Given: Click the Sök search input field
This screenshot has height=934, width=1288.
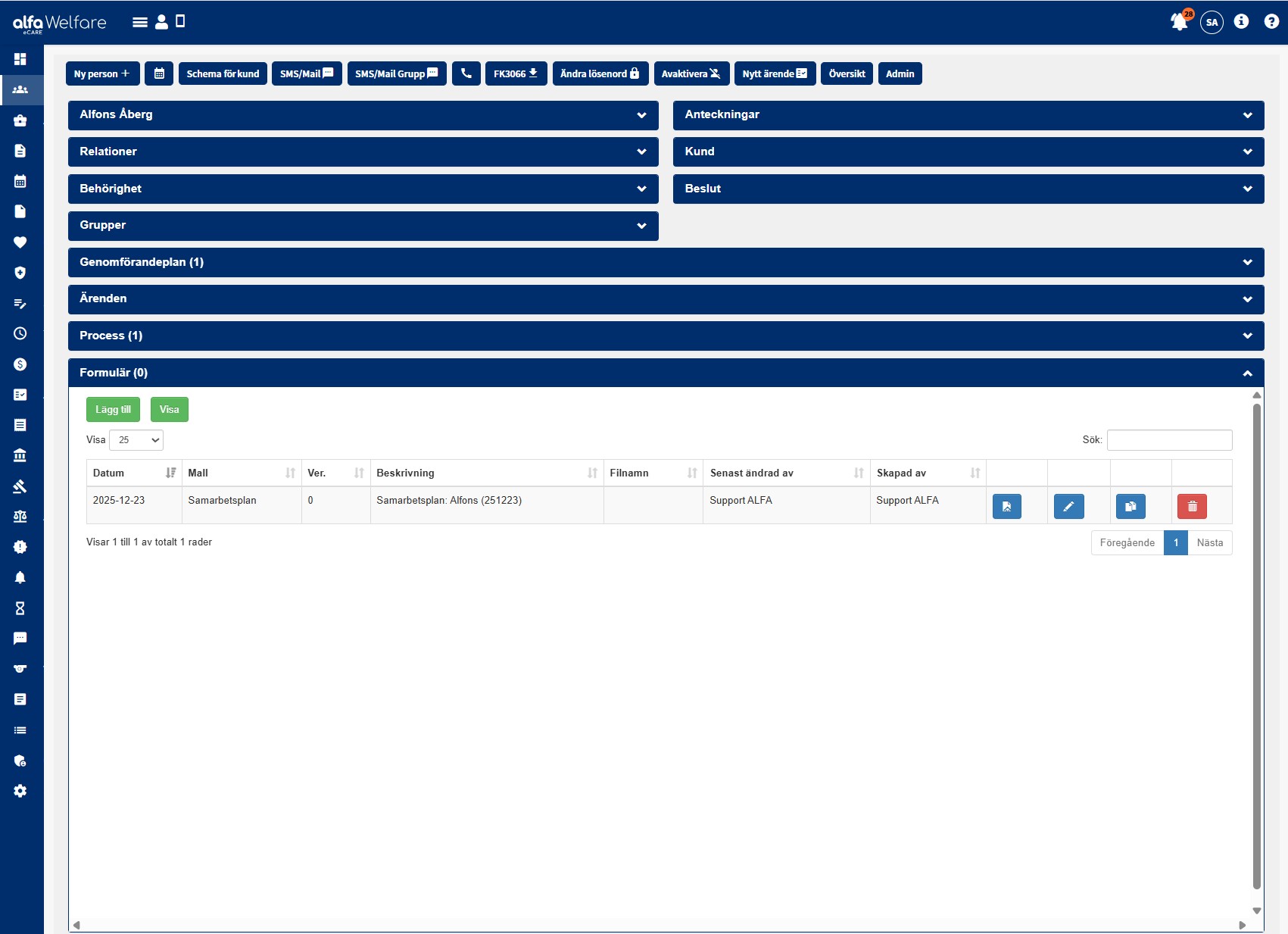Looking at the screenshot, I should coord(1169,440).
